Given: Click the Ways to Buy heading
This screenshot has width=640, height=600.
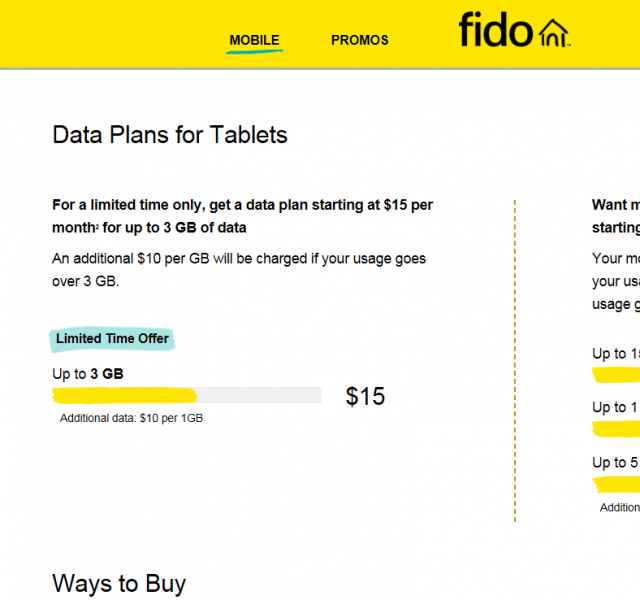Looking at the screenshot, I should click(x=119, y=584).
